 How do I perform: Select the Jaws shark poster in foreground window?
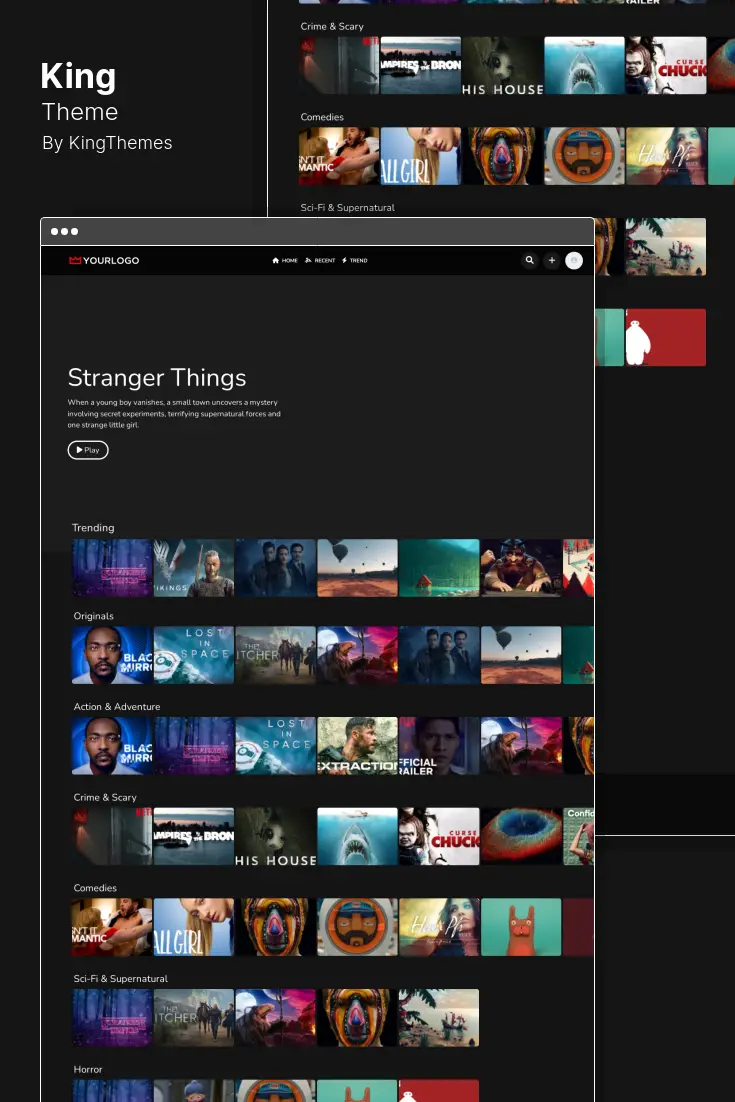pyautogui.click(x=357, y=837)
